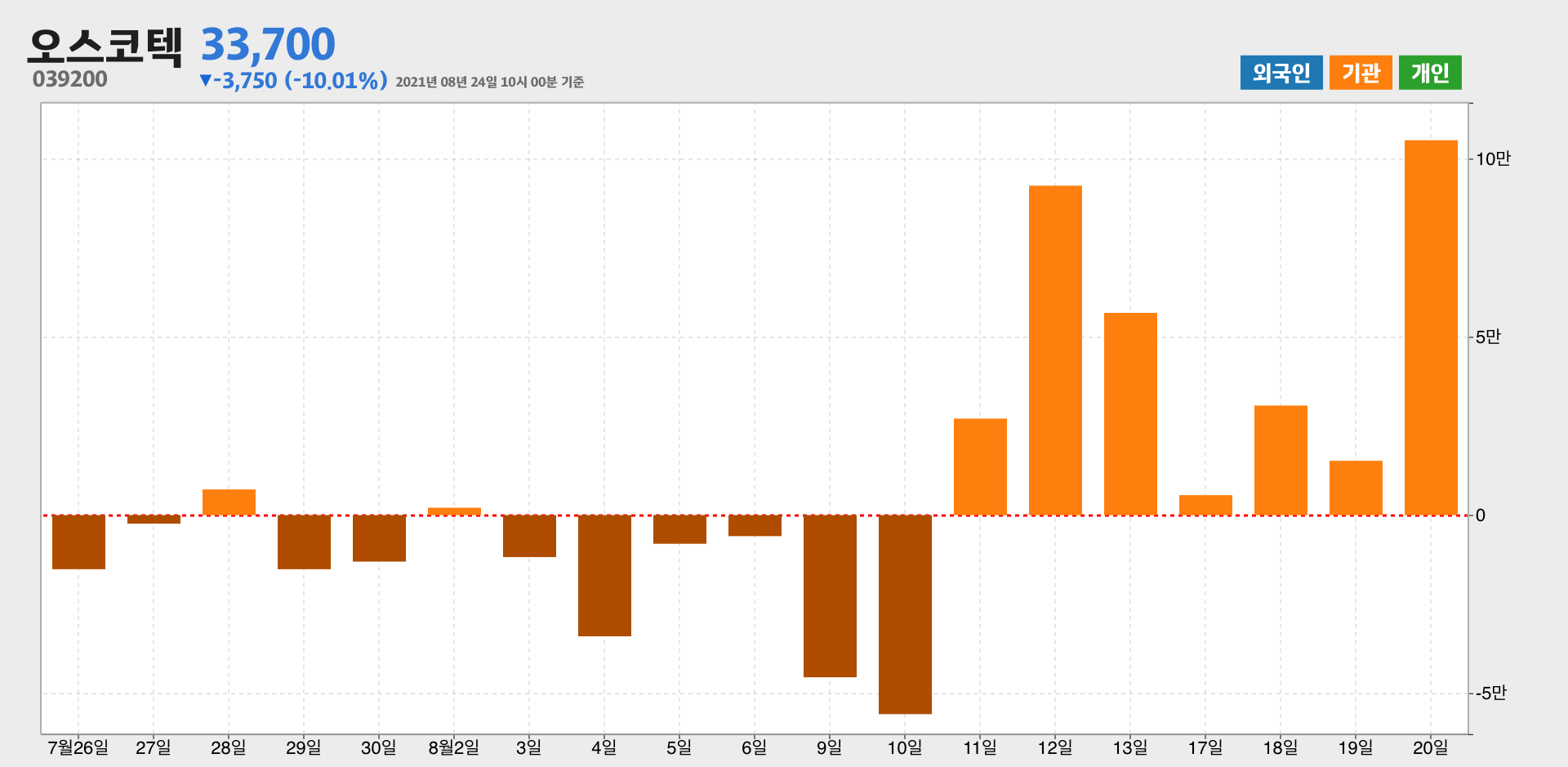Click the positive bar for 28일
This screenshot has width=1568, height=767.
[x=229, y=502]
